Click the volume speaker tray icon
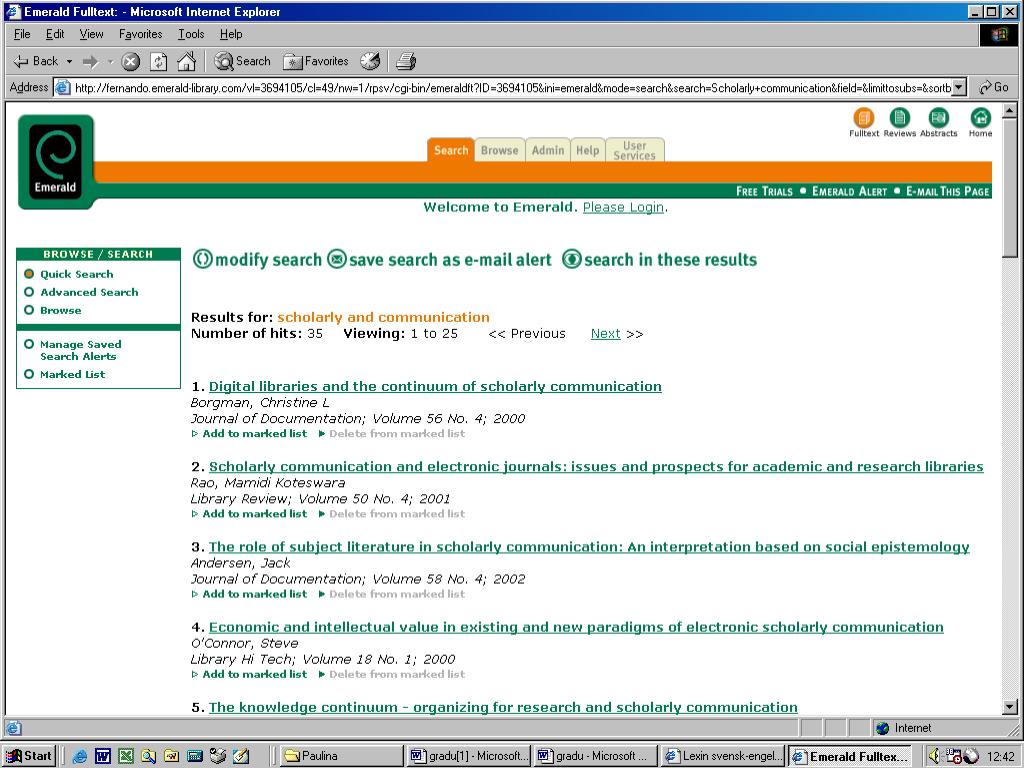The height and width of the screenshot is (768, 1024). [x=935, y=756]
